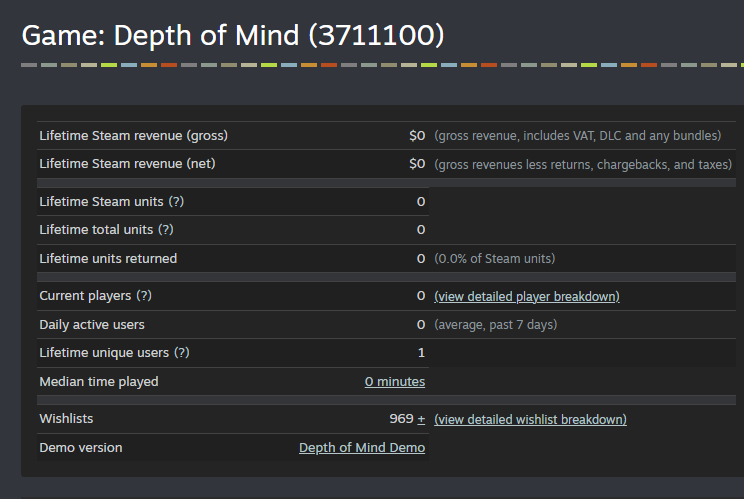Click the 'Daily active users' label

pos(92,324)
